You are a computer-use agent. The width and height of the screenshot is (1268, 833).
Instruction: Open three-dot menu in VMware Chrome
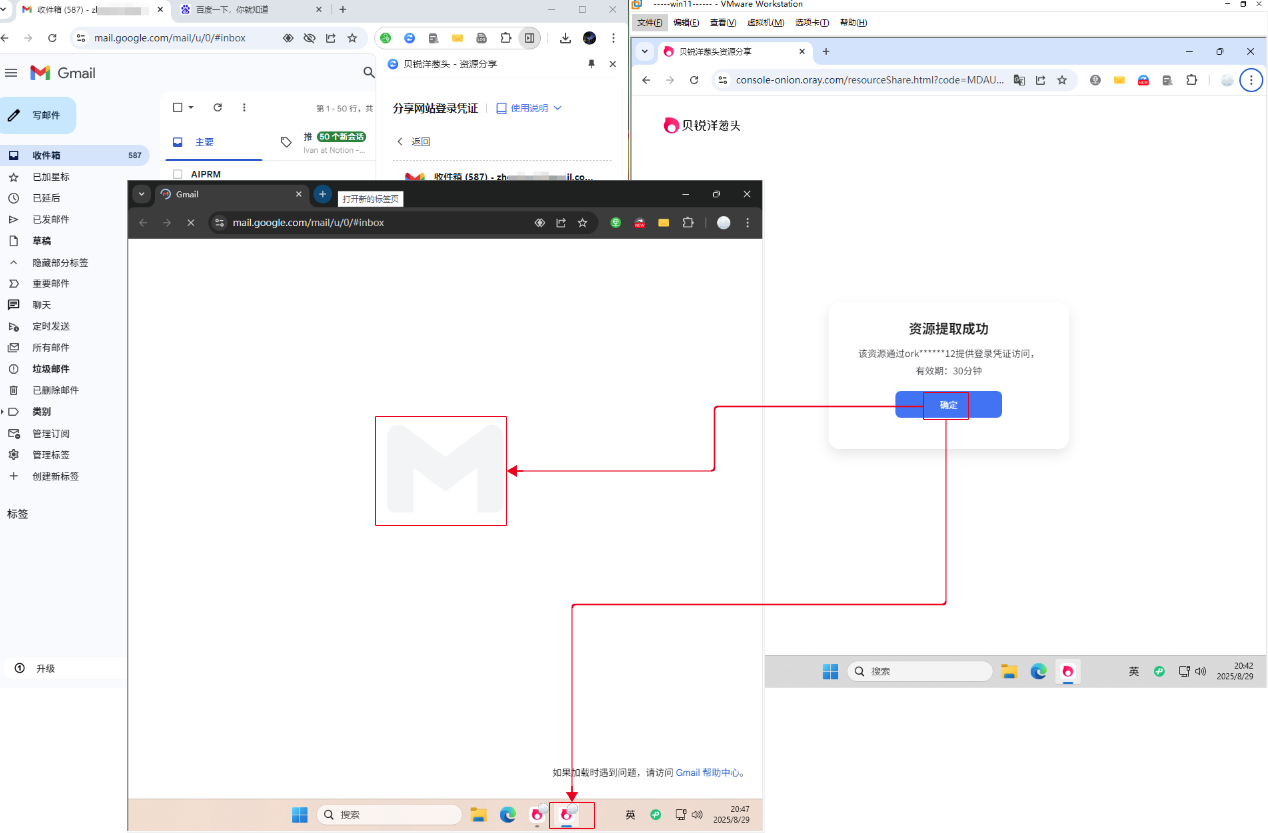pos(1250,80)
